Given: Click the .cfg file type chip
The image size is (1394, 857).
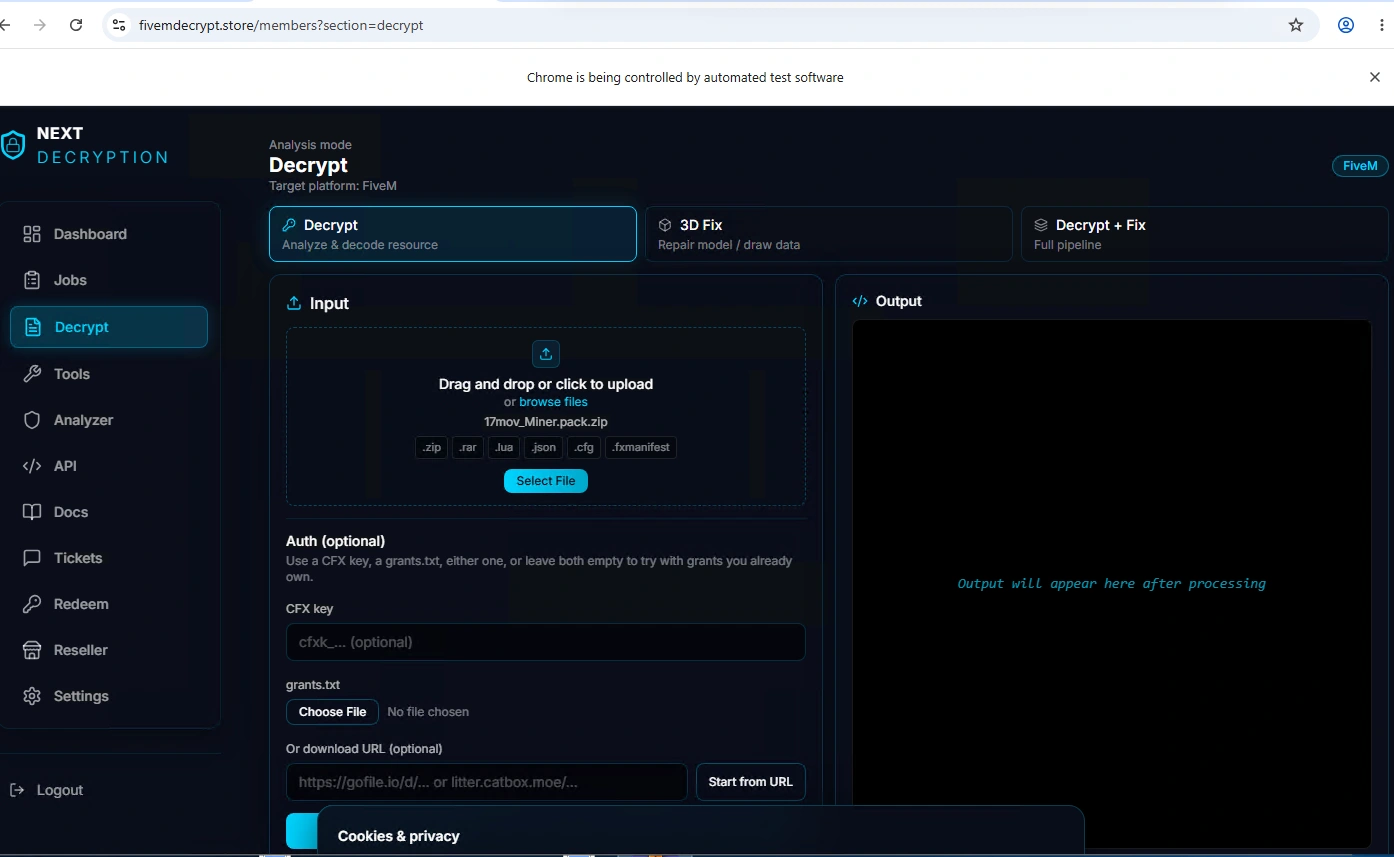Looking at the screenshot, I should pos(584,447).
